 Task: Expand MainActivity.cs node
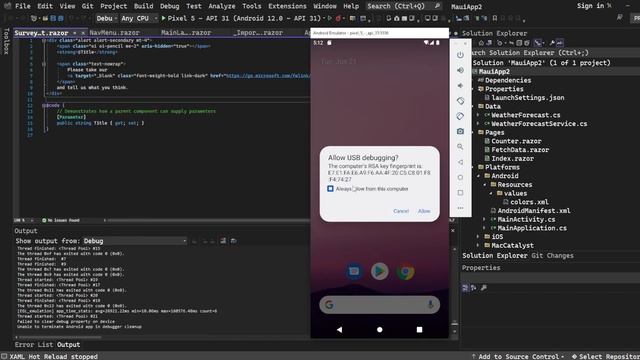[484, 219]
